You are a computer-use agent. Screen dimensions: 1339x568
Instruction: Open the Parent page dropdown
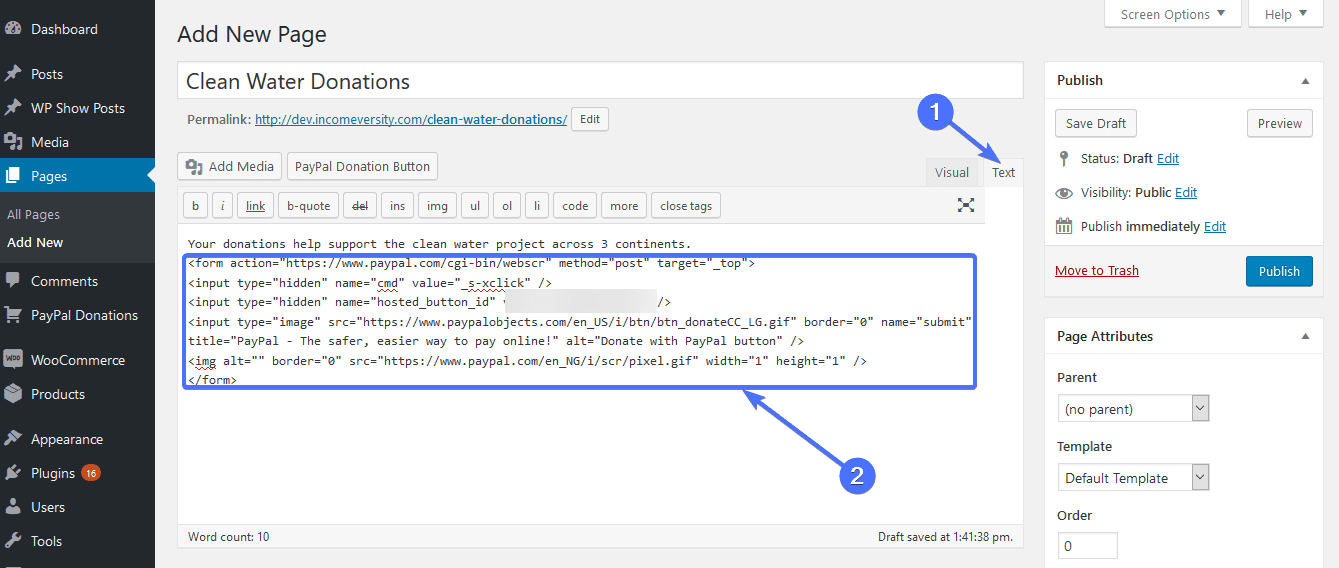pos(1134,409)
